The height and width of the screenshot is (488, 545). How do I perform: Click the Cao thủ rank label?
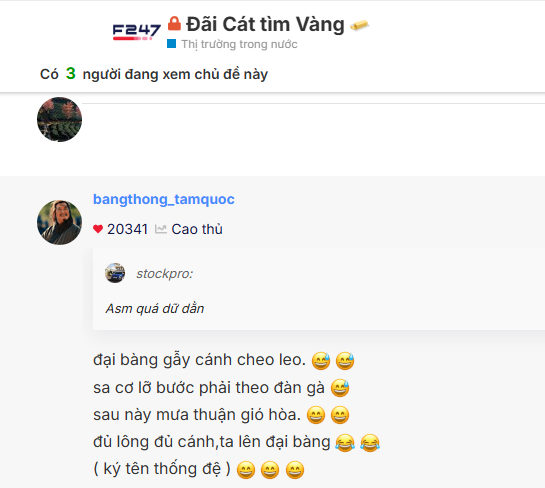(x=197, y=229)
